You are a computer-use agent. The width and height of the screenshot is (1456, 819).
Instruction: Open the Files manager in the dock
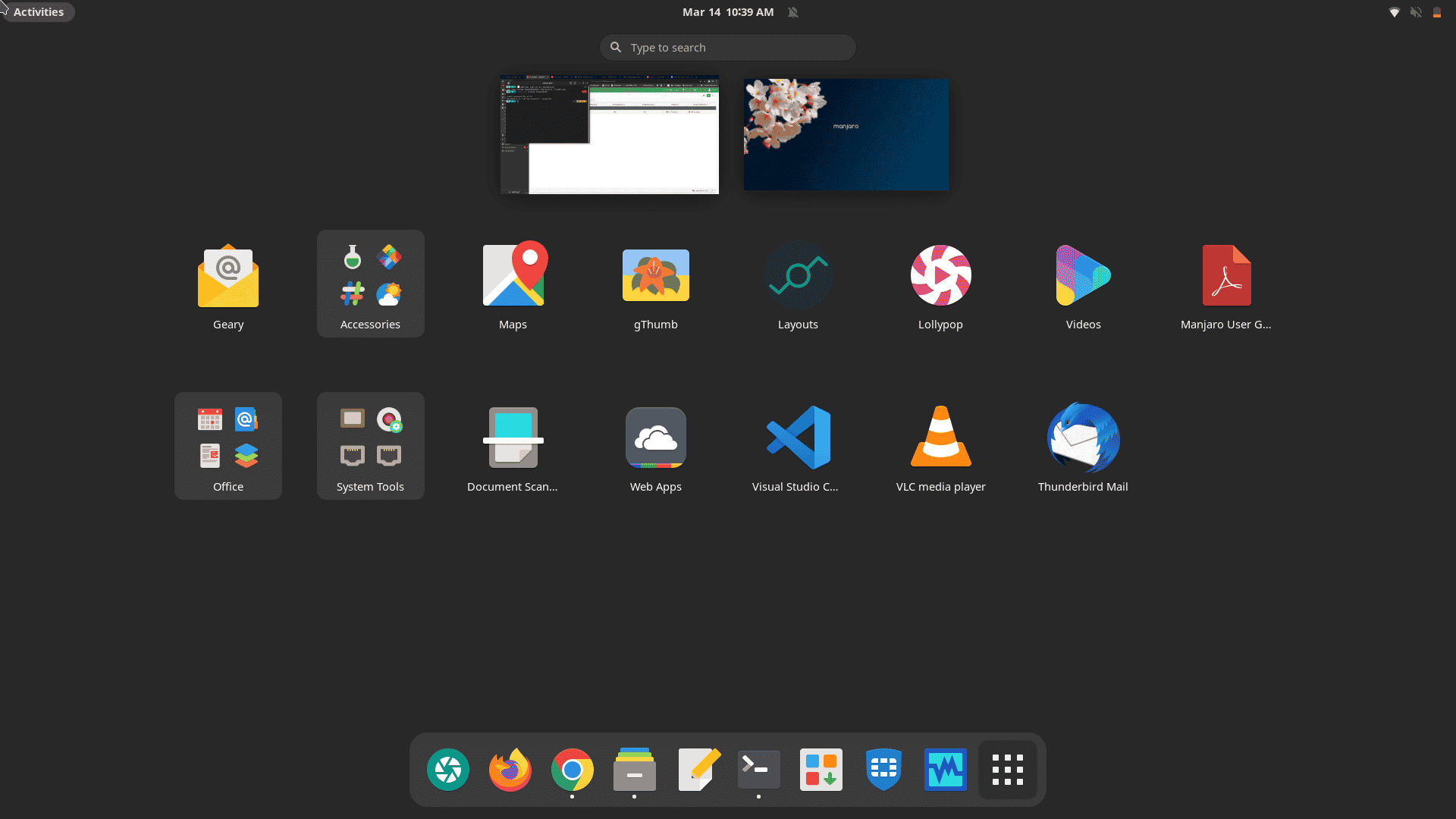point(634,770)
